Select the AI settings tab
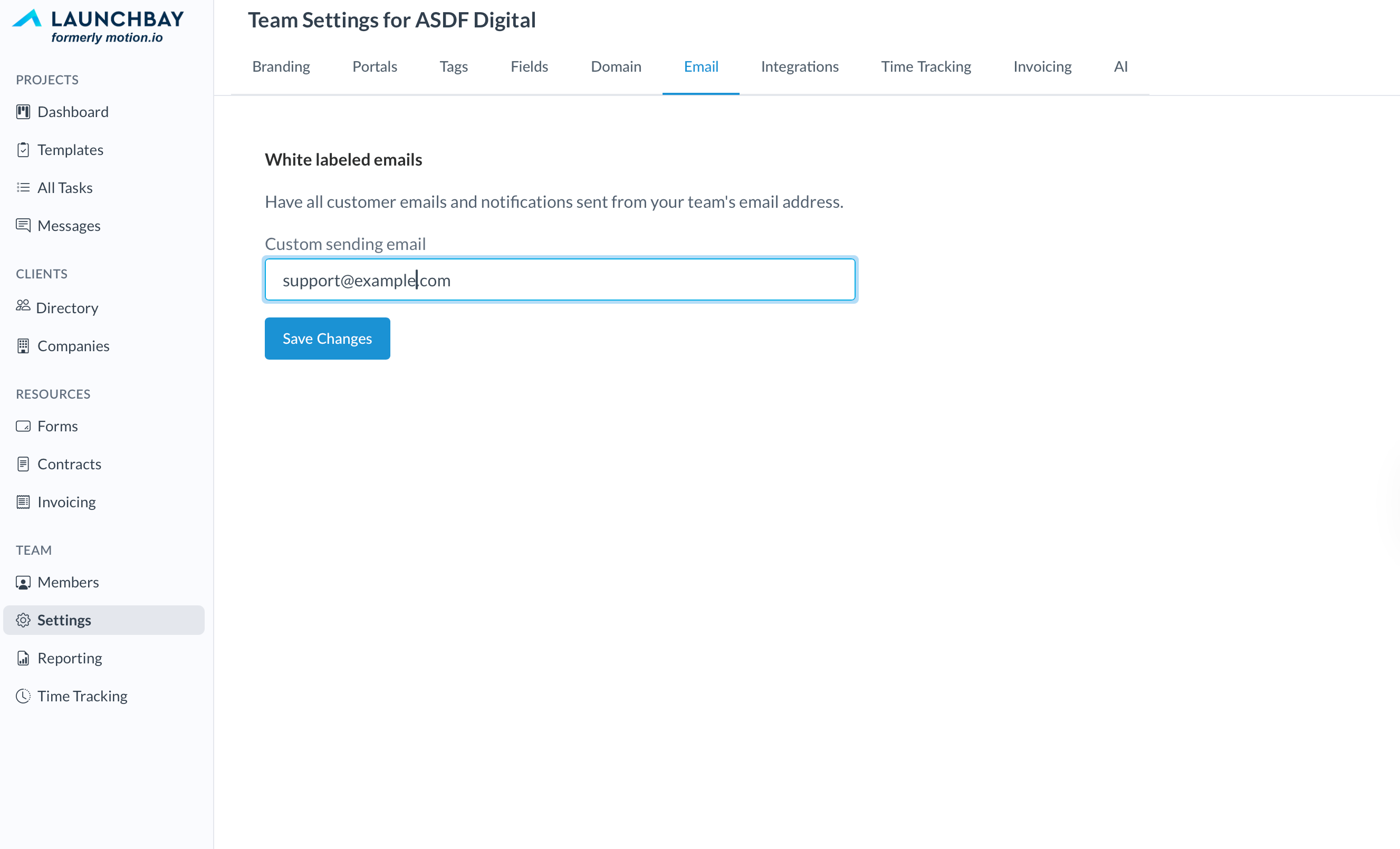The width and height of the screenshot is (1400, 849). pyautogui.click(x=1120, y=66)
